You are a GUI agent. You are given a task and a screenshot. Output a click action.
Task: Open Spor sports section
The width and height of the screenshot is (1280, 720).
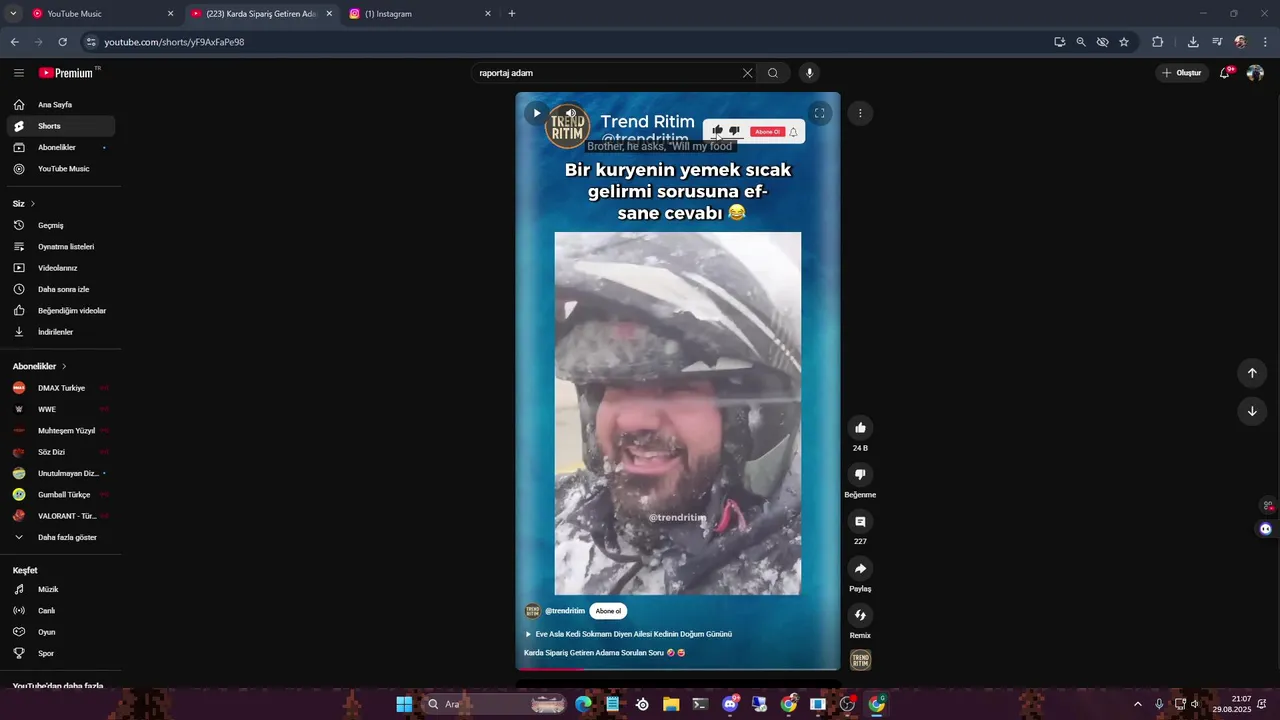point(61,654)
